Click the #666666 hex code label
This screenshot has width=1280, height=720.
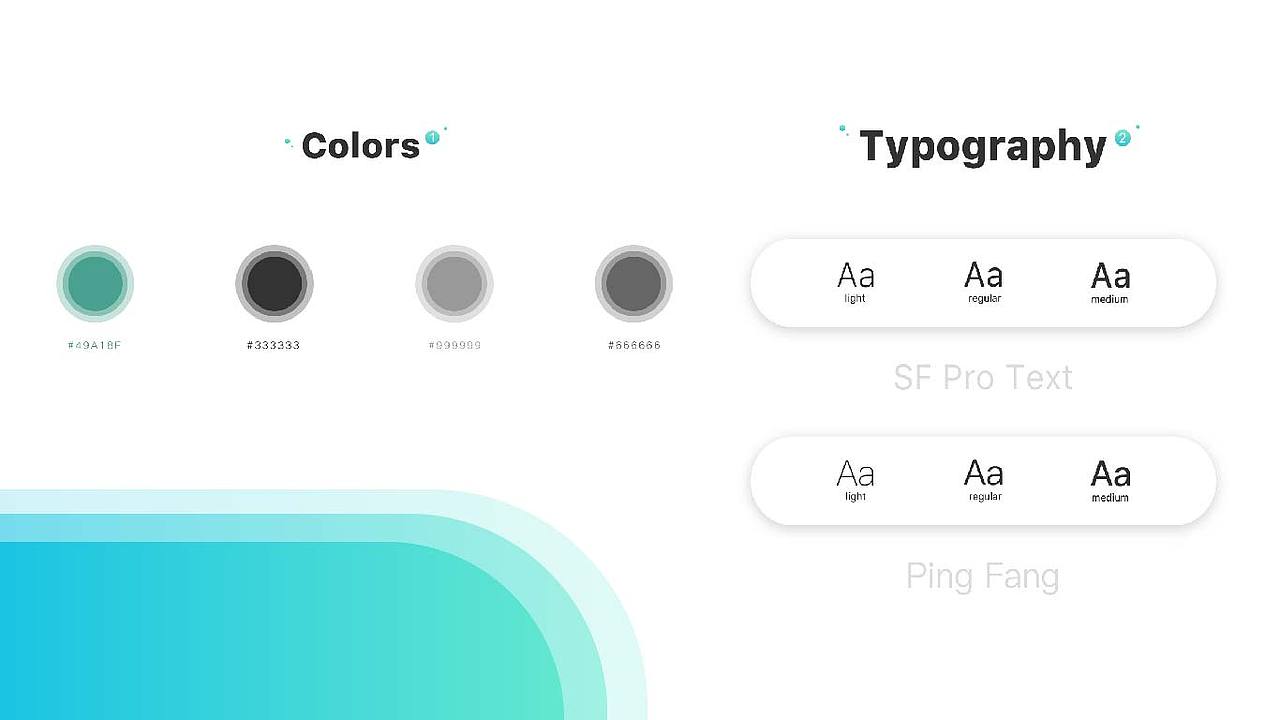click(634, 345)
